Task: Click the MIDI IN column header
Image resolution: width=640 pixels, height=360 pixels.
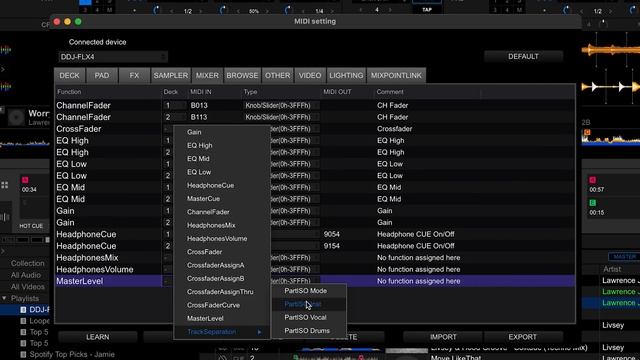Action: tap(200, 92)
